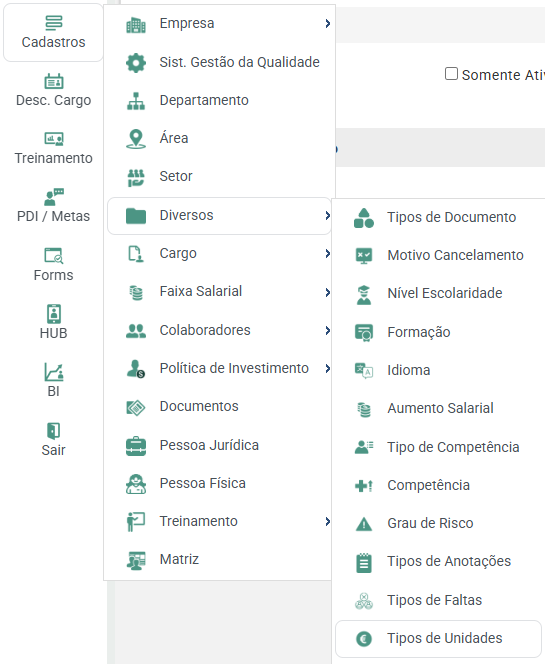545x664 pixels.
Task: Click the Cadastros sidebar icon
Action: pos(54,23)
